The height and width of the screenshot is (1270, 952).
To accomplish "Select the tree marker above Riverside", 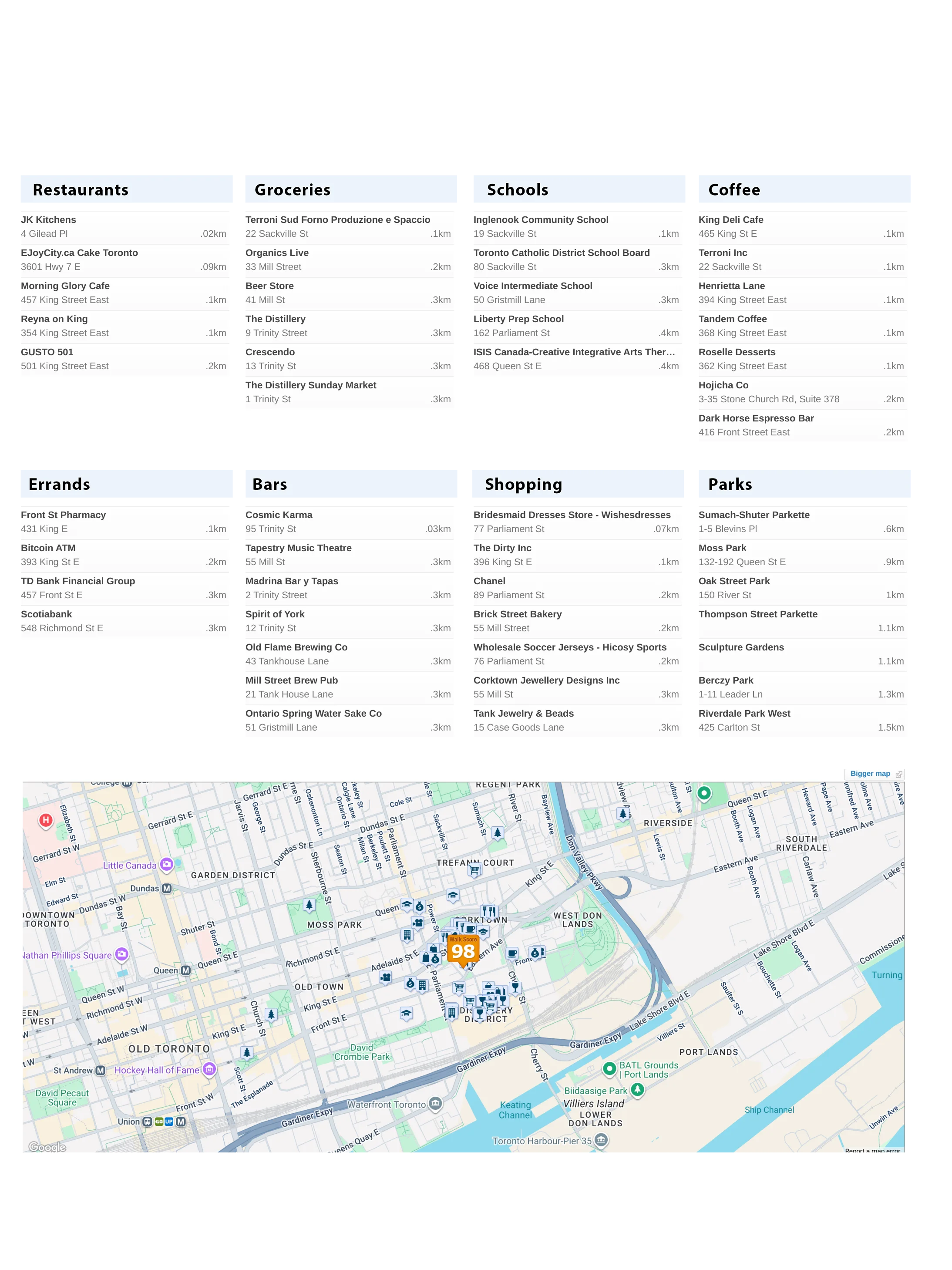I will click(623, 814).
